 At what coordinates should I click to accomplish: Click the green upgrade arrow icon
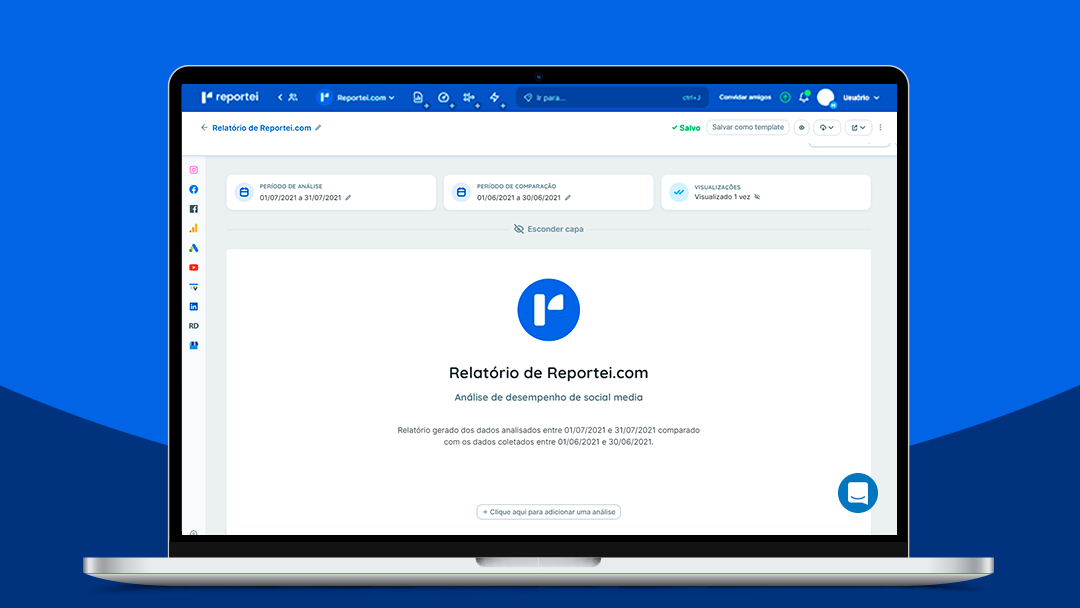(785, 98)
